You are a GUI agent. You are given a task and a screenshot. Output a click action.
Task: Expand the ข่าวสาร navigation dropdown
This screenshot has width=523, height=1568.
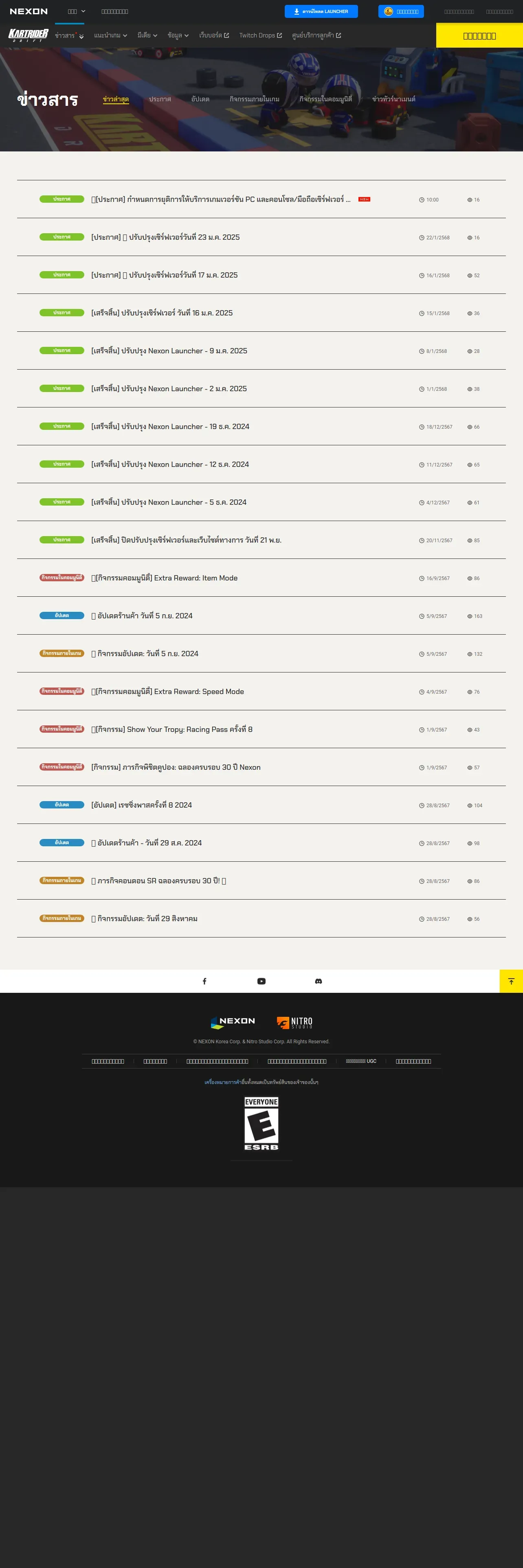pyautogui.click(x=69, y=36)
